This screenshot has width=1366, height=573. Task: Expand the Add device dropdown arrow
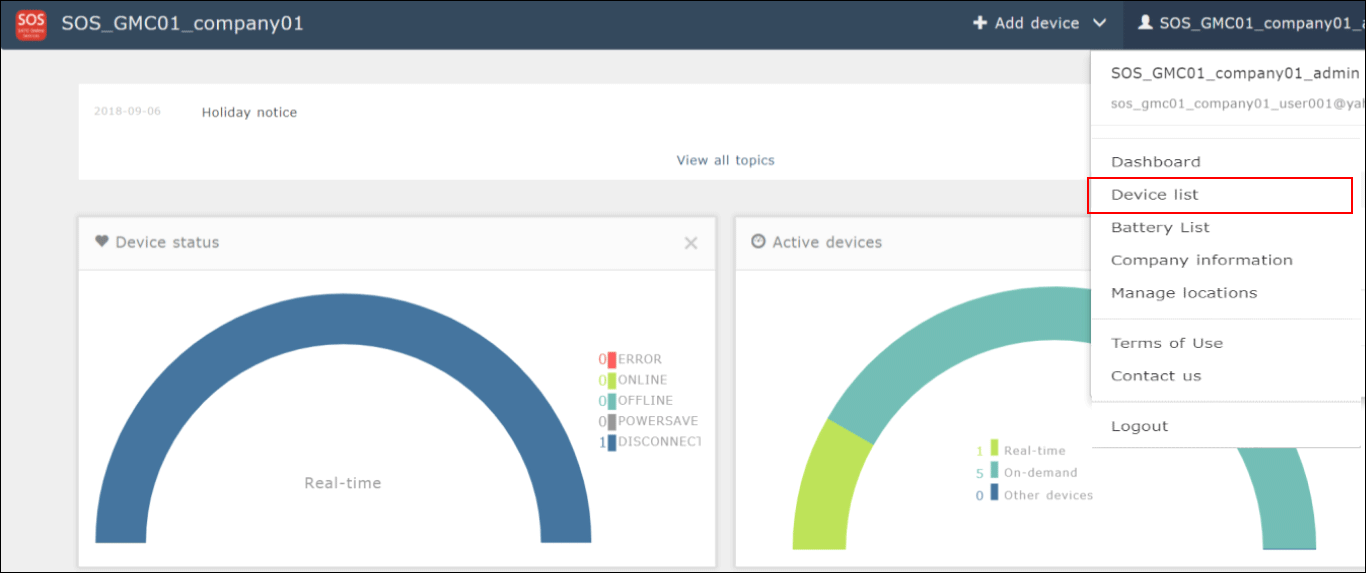1100,24
